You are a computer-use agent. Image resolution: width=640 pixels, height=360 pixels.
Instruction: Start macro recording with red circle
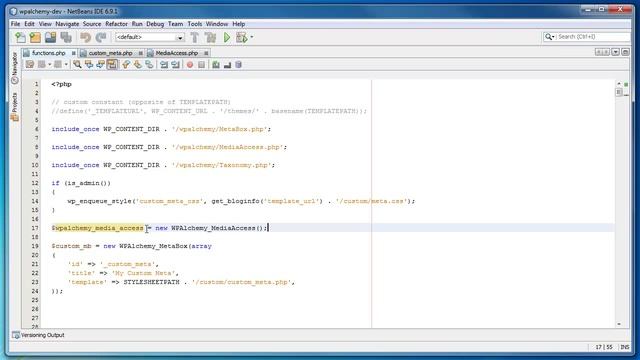tap(190, 64)
